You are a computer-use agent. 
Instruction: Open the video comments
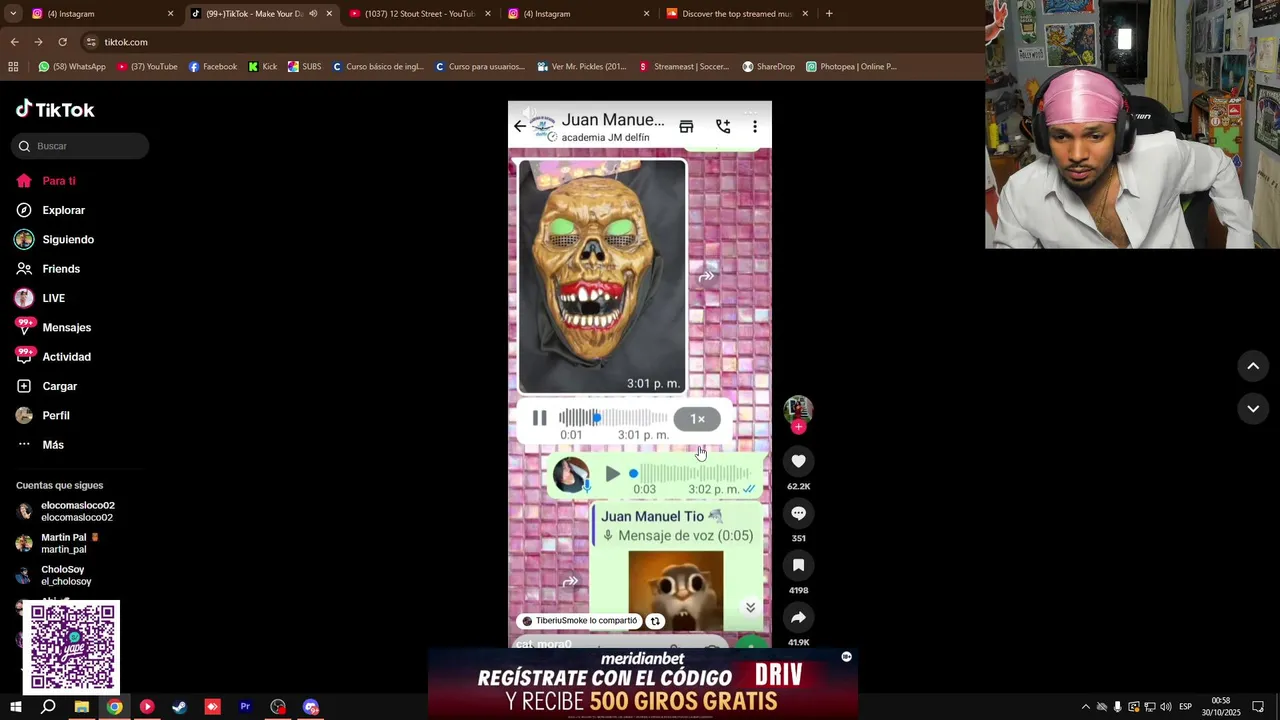click(798, 513)
